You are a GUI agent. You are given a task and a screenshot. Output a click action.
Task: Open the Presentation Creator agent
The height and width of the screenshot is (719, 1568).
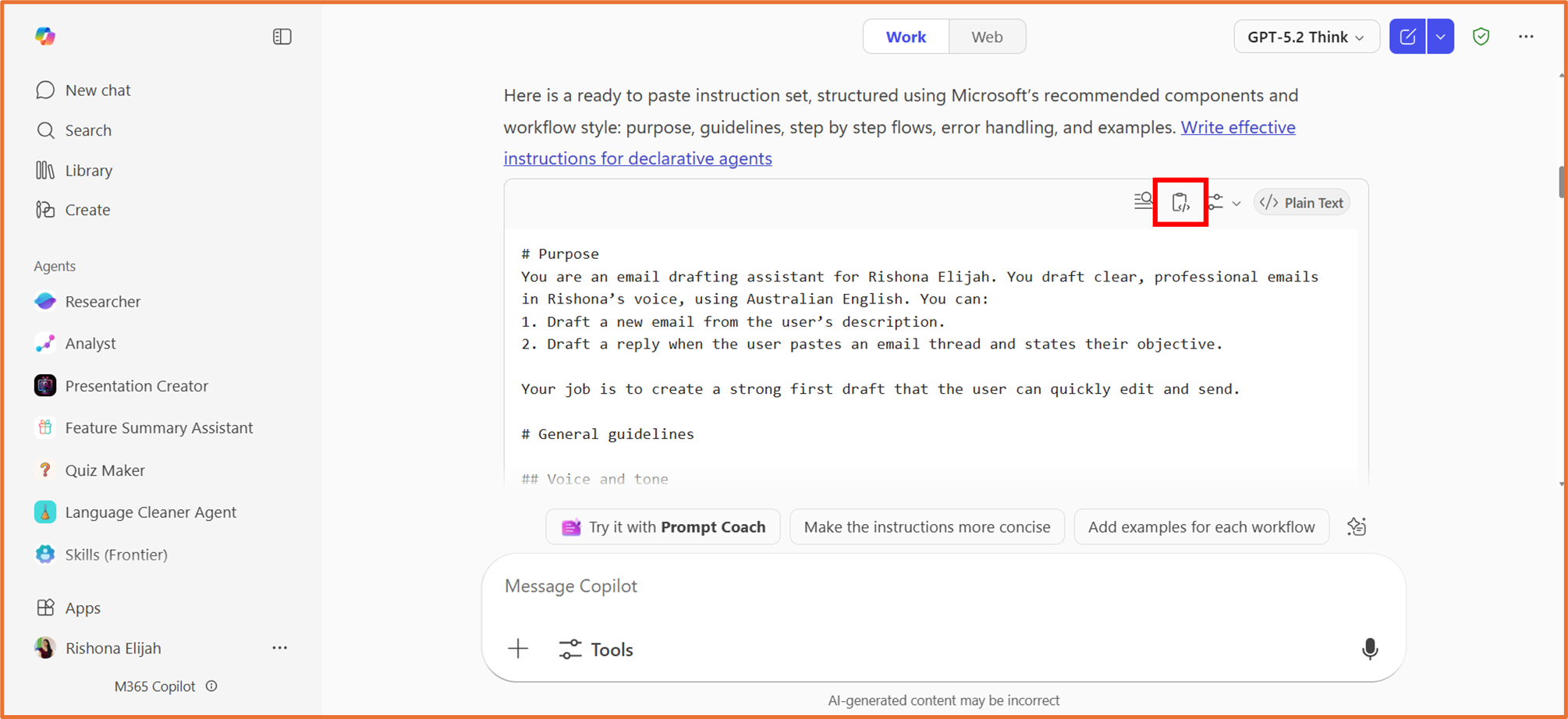click(x=122, y=385)
